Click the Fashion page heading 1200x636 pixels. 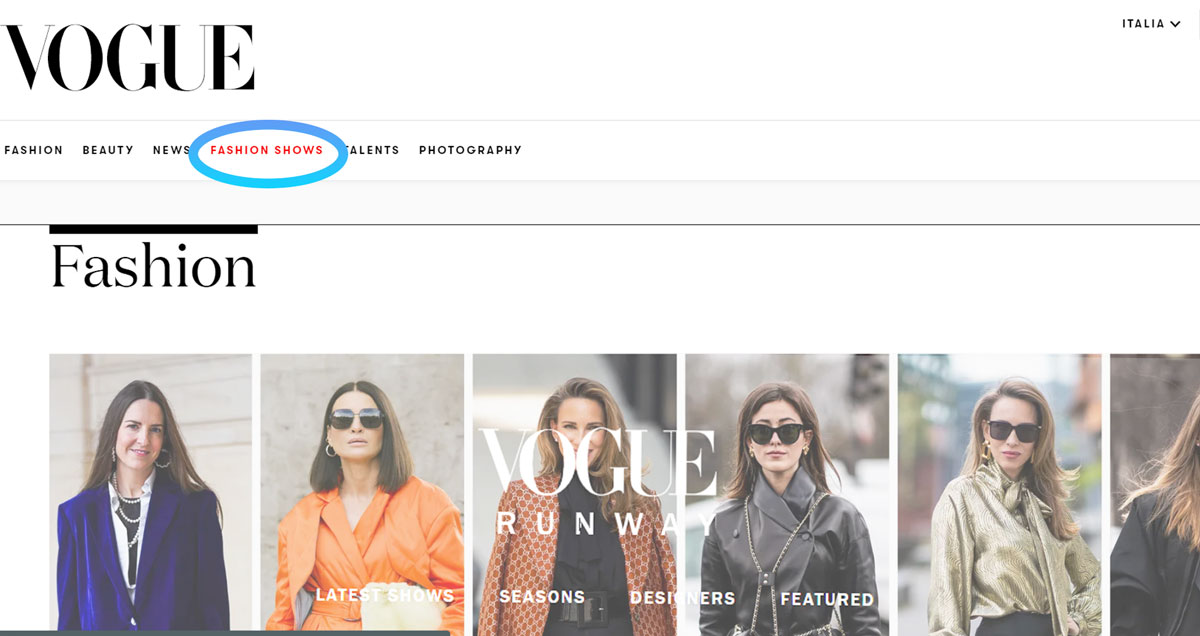pyautogui.click(x=153, y=267)
